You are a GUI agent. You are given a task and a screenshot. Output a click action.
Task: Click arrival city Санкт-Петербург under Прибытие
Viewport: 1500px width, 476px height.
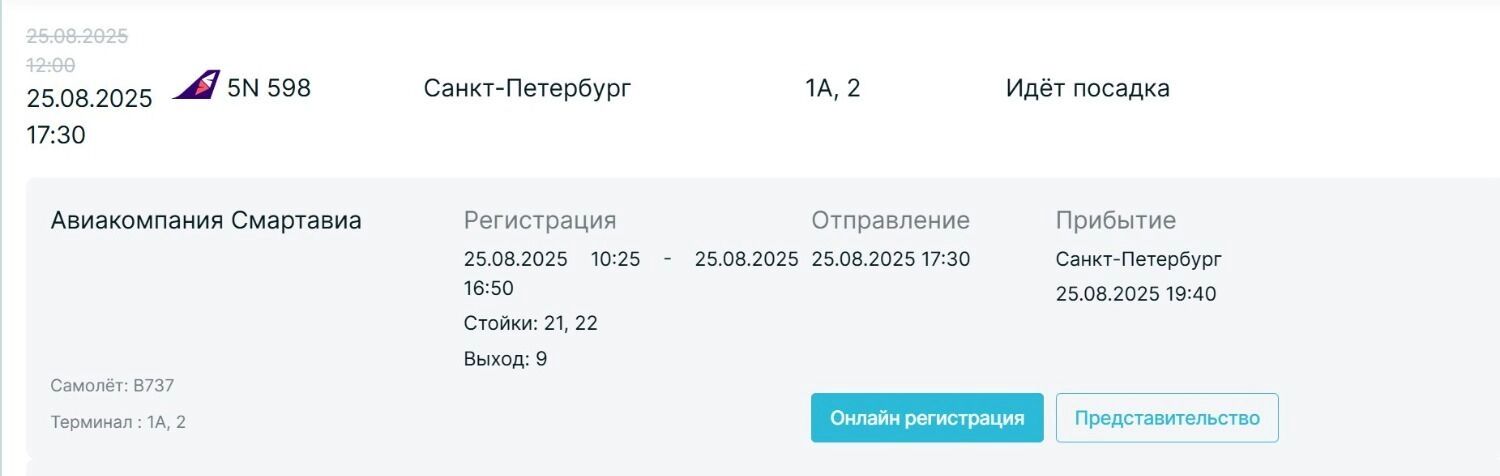(1138, 259)
